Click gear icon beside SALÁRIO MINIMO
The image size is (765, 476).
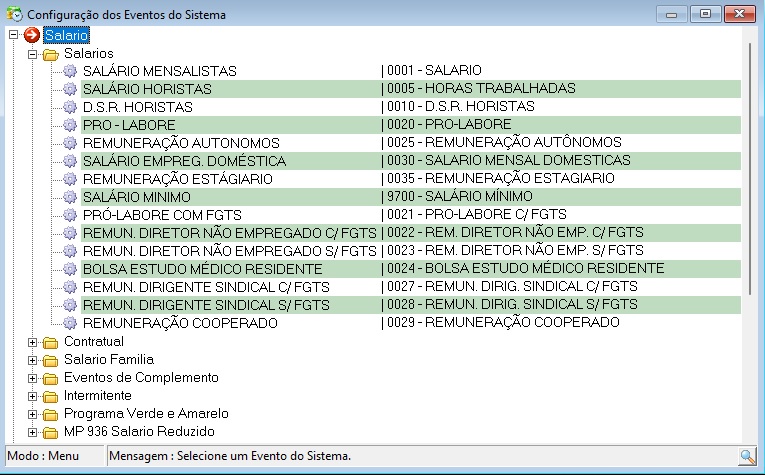tap(70, 197)
